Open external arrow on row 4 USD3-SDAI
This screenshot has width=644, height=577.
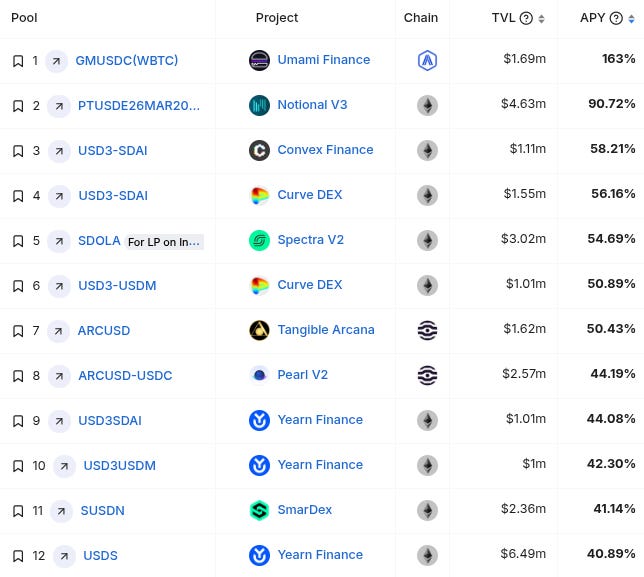tap(59, 196)
